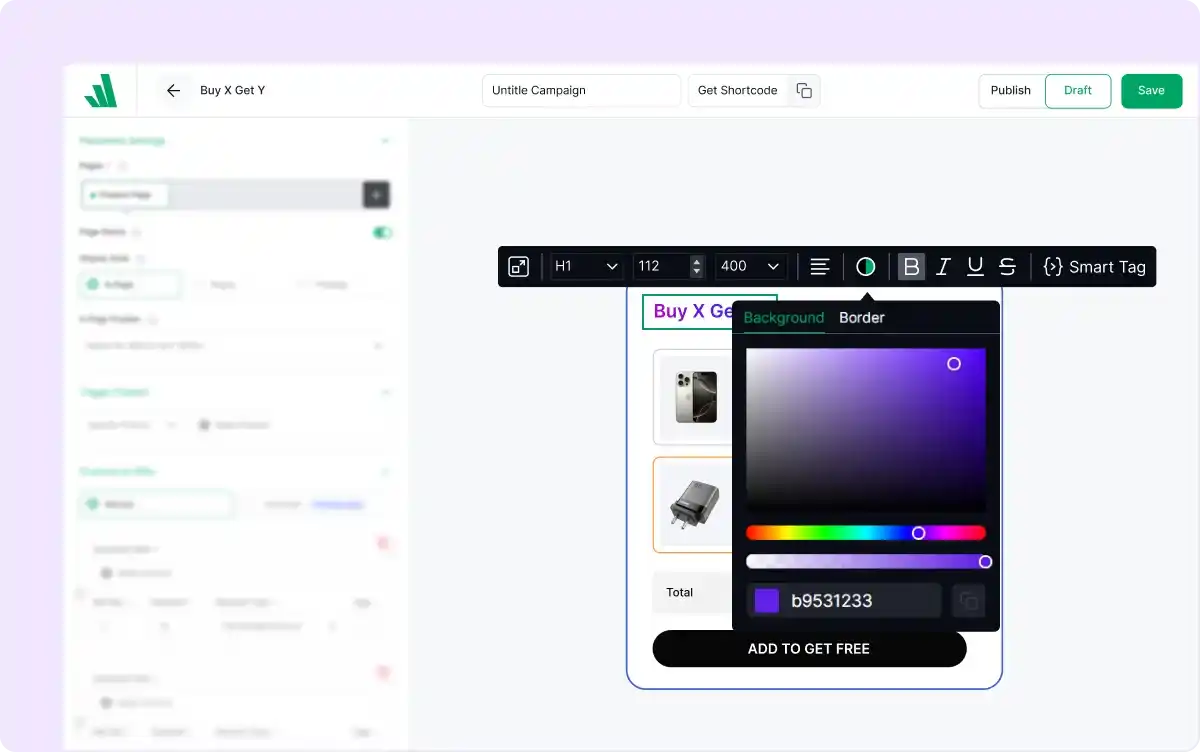Open the contrast color picker icon

[x=865, y=266]
